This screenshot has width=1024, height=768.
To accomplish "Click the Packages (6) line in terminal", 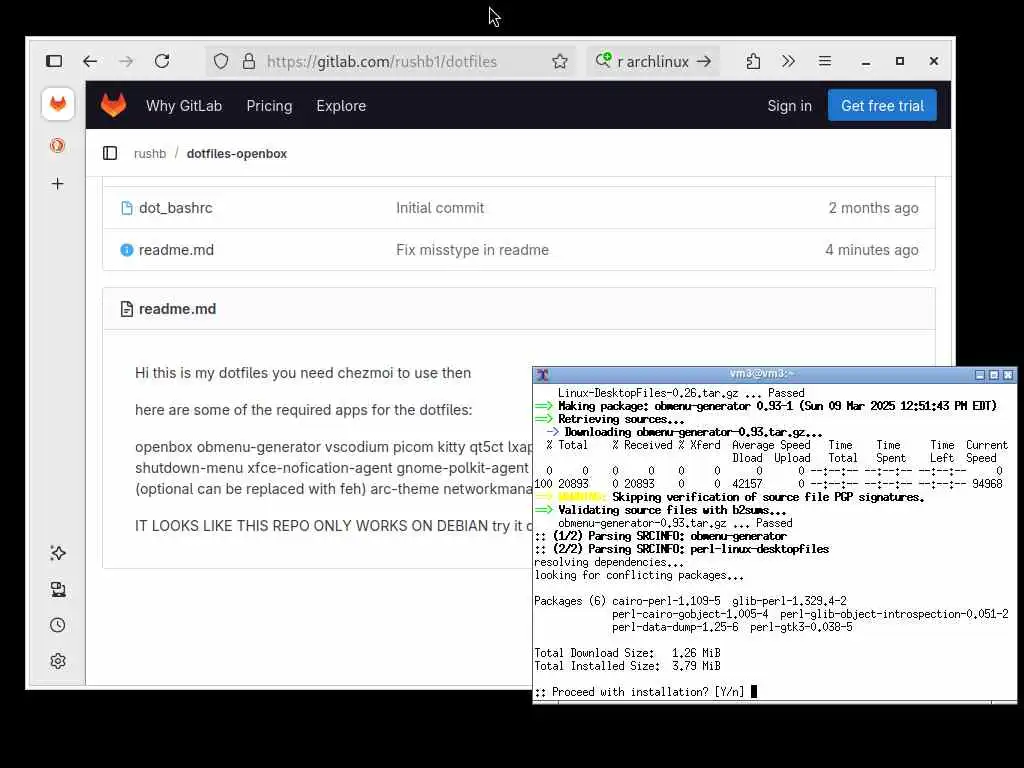I will point(690,600).
